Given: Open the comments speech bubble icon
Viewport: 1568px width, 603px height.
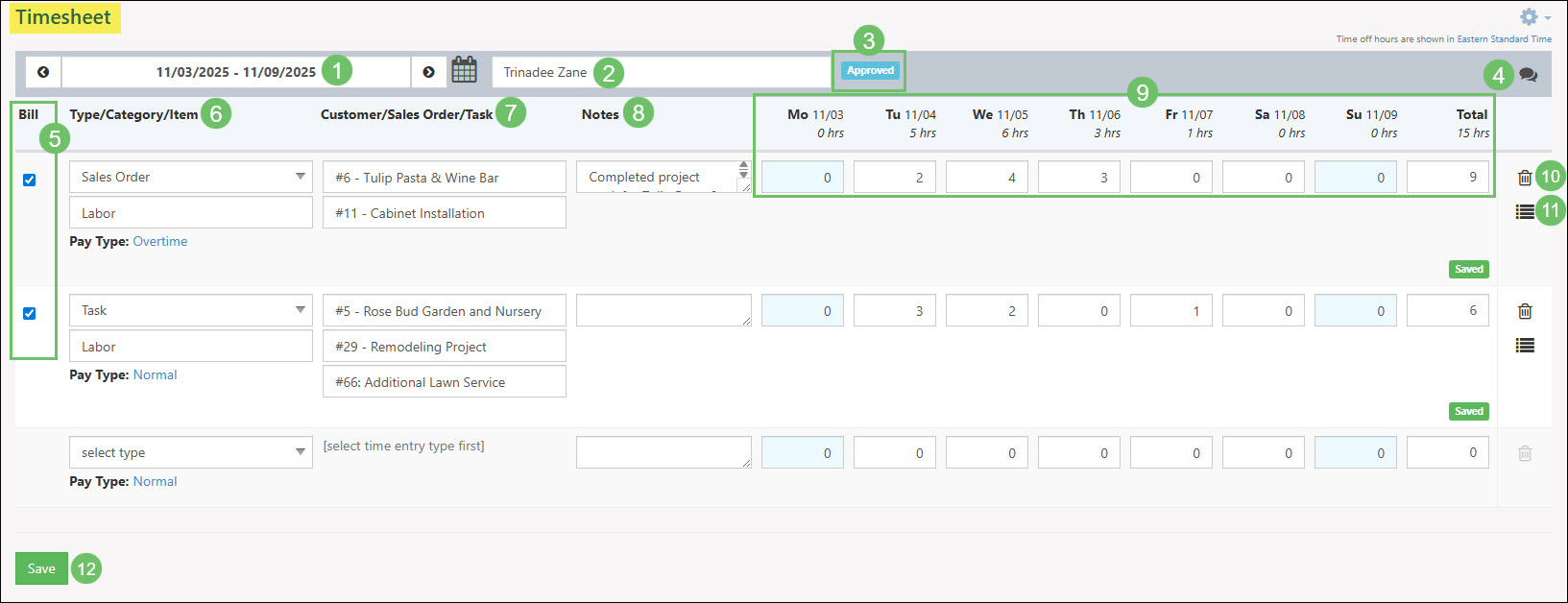Looking at the screenshot, I should pos(1528,75).
